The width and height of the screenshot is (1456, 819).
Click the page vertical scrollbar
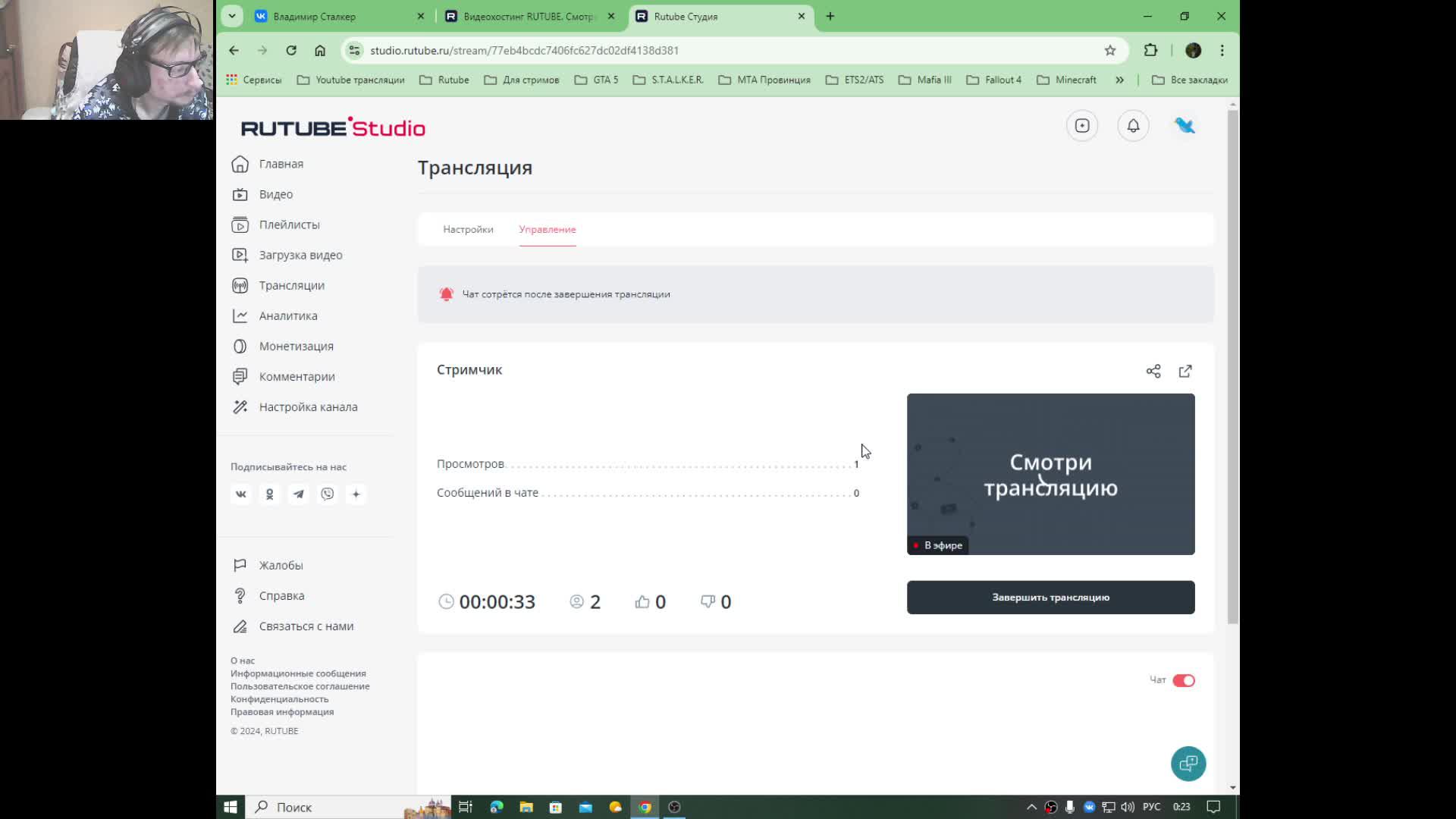tap(1233, 367)
